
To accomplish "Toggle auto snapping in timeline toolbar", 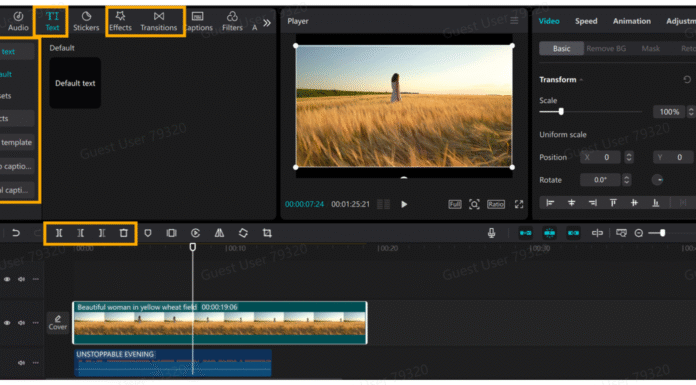I will (550, 233).
